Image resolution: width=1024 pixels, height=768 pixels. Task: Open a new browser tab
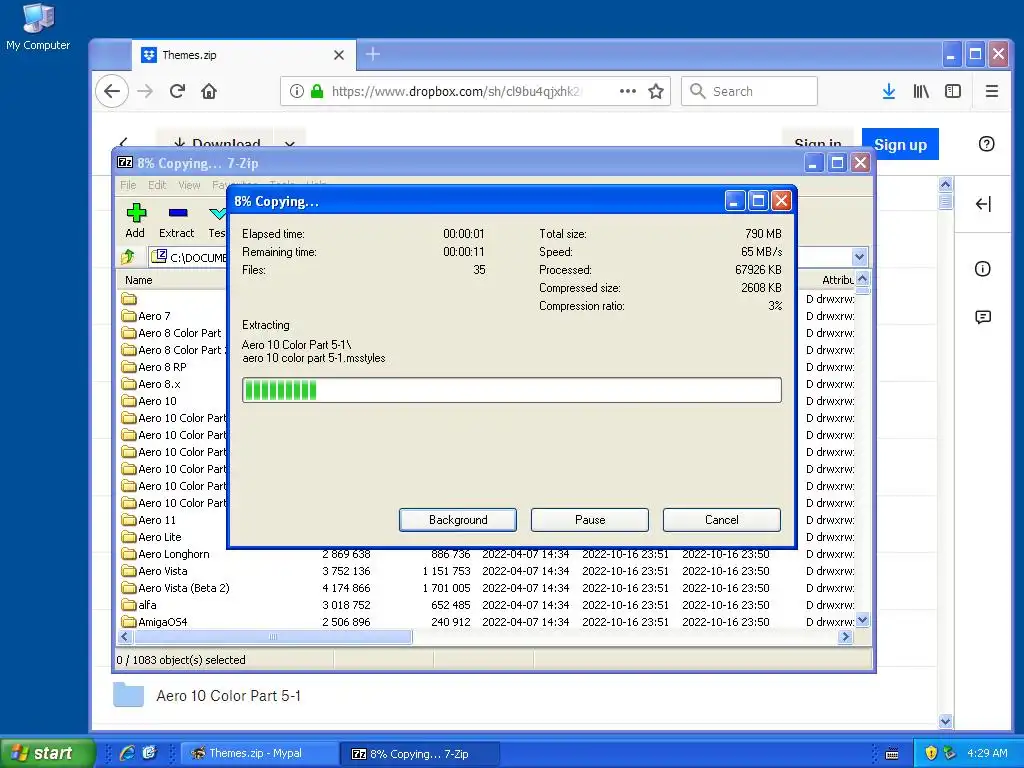click(x=373, y=54)
